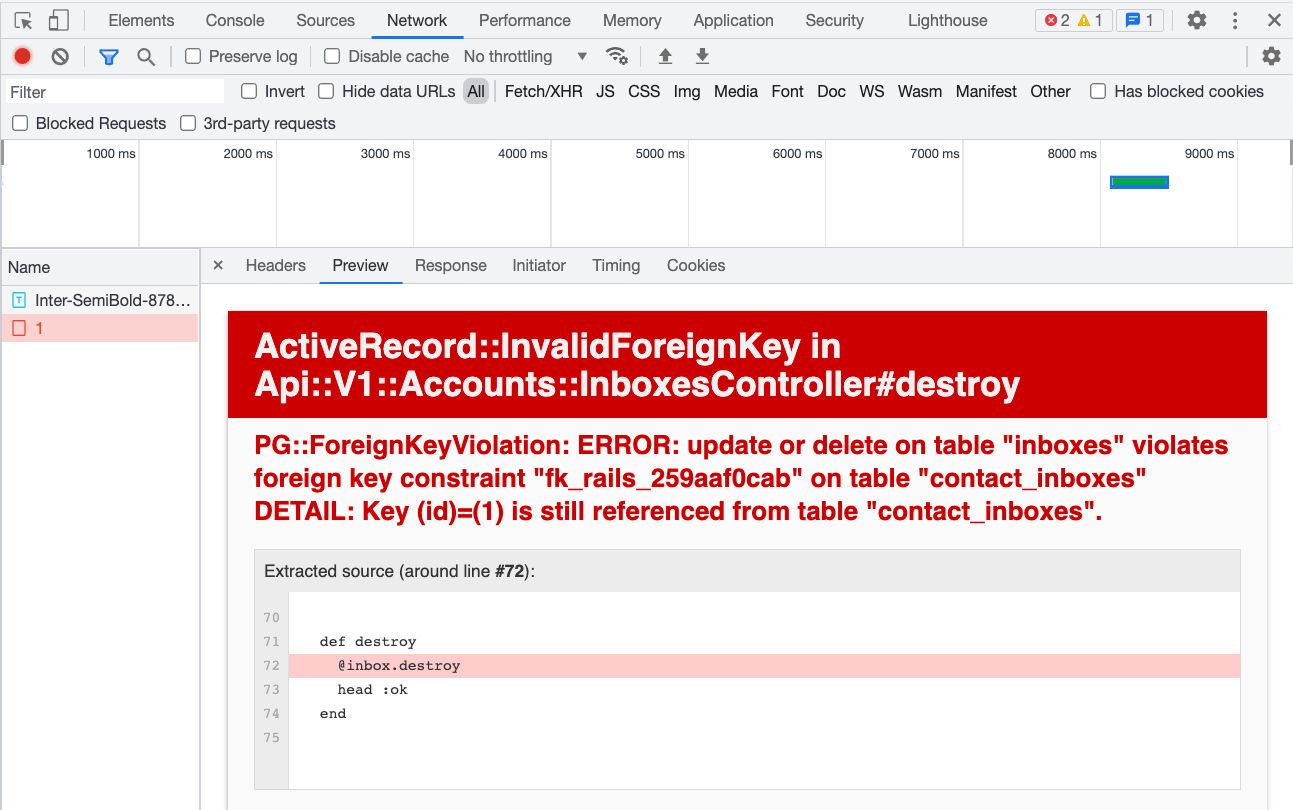Search within network requests
Screen dimensions: 1293x810
[146, 56]
